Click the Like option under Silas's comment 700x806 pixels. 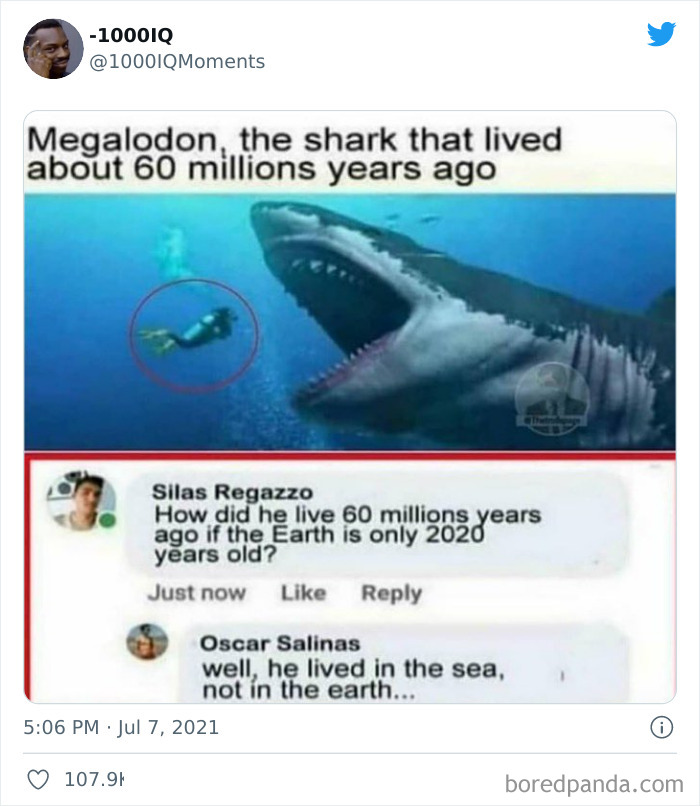[x=302, y=593]
